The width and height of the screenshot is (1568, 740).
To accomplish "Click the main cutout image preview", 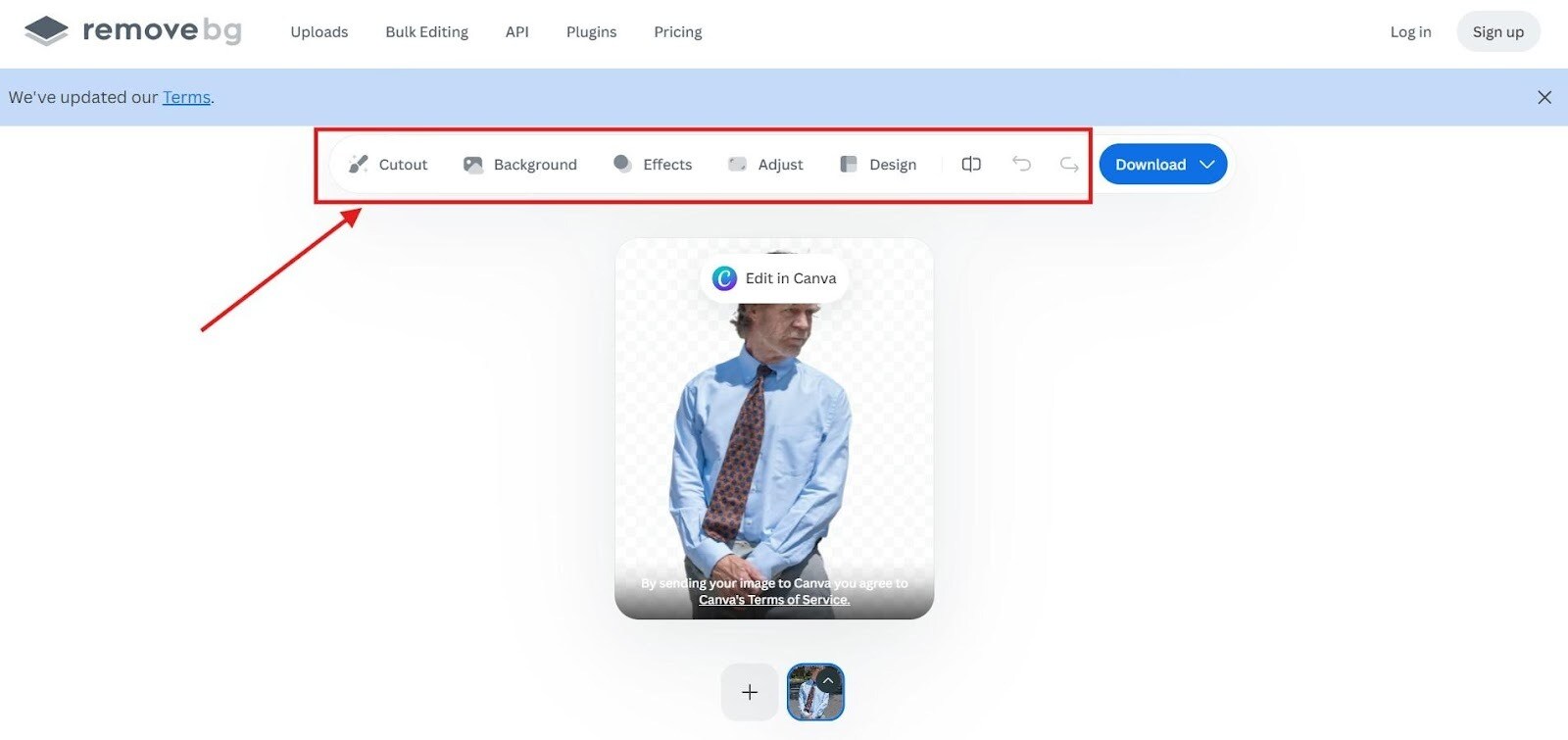I will click(774, 428).
